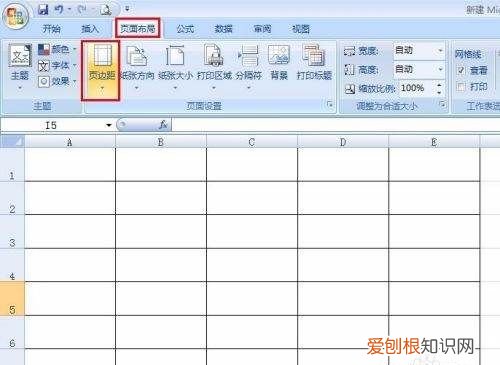
Task: Open the Name Box dropdown arrow
Action: point(109,125)
